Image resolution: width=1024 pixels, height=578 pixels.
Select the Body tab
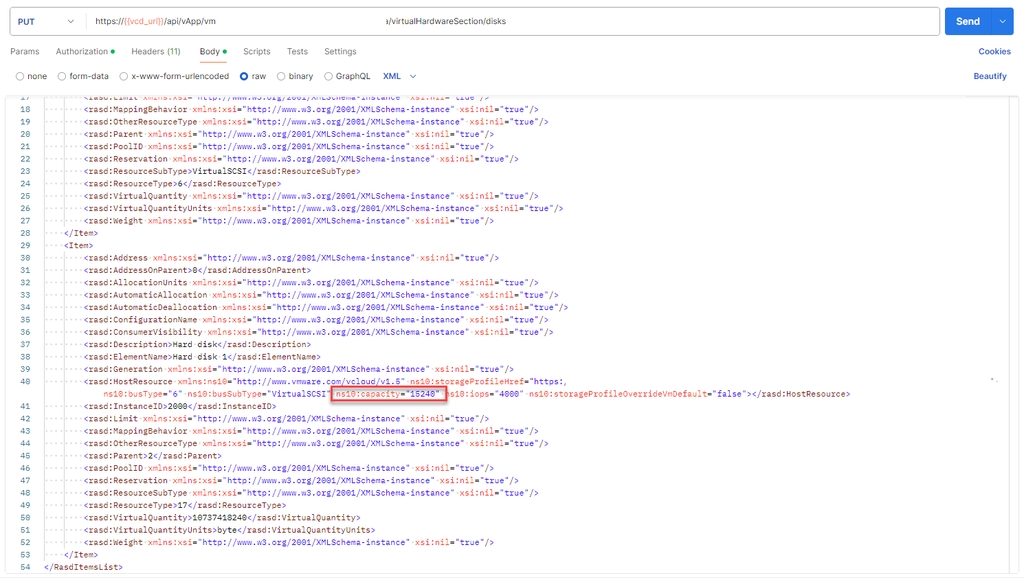click(x=209, y=51)
